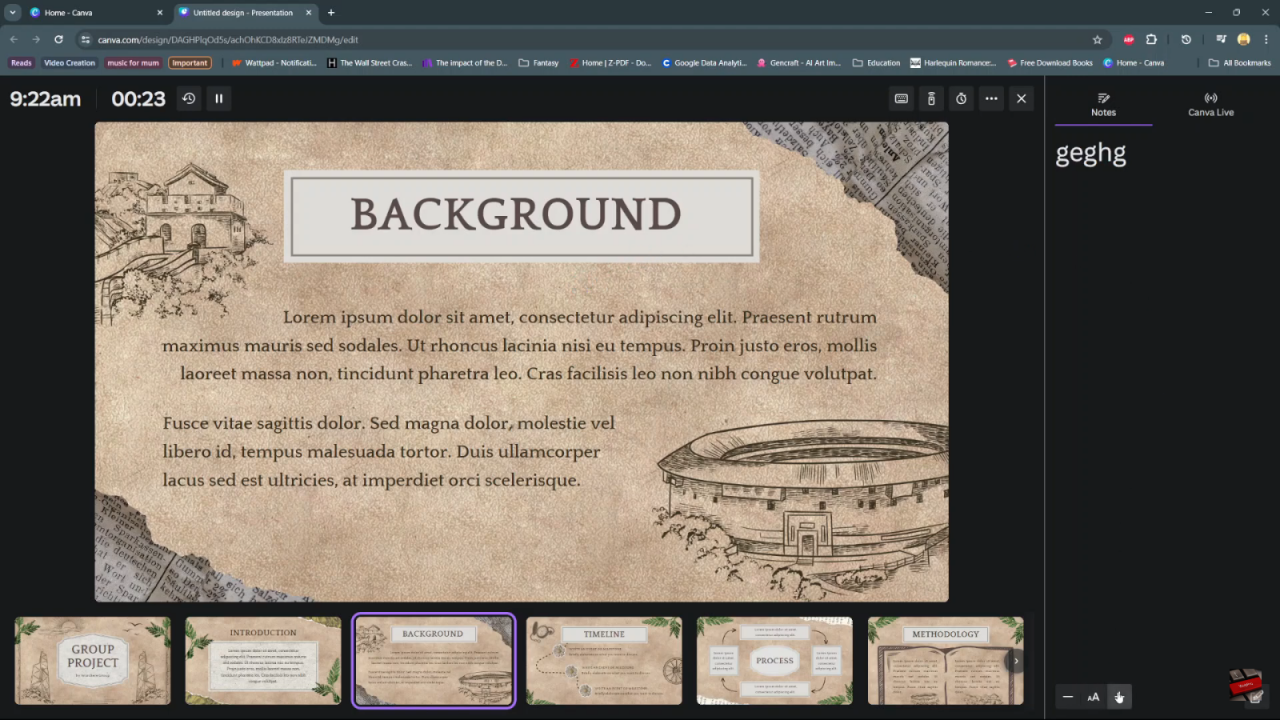Open the 'Video Creation' bookmark group
The height and width of the screenshot is (720, 1280).
tap(69, 63)
